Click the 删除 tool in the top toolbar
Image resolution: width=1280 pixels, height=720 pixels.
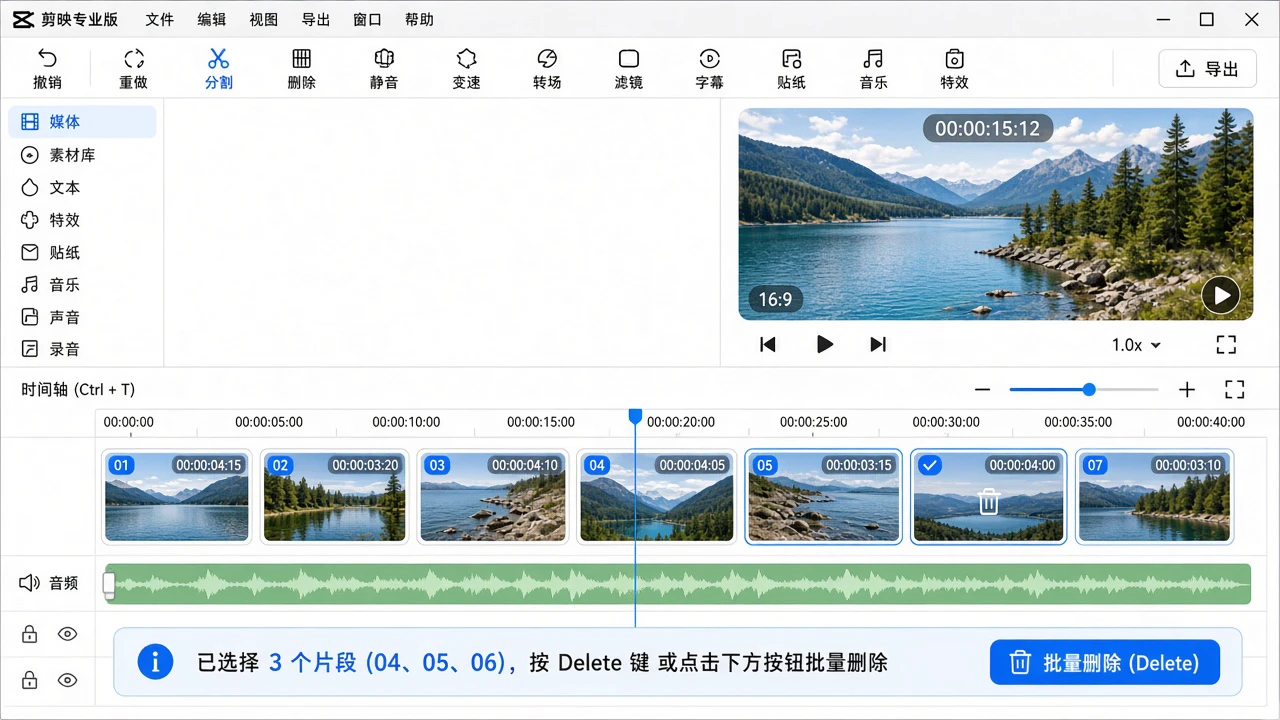(301, 68)
